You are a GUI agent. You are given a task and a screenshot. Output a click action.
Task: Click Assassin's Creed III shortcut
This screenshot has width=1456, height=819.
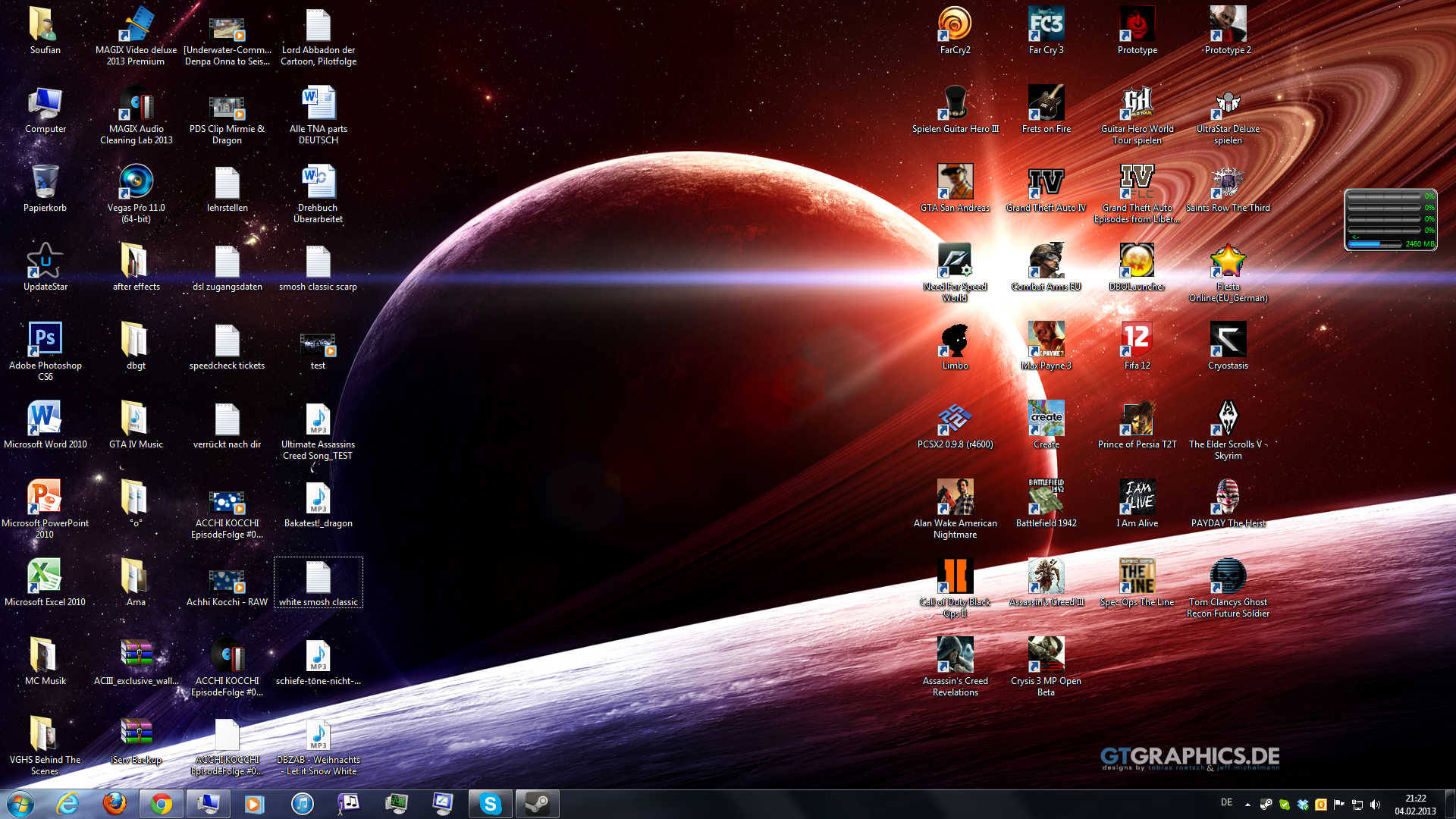point(1046,582)
